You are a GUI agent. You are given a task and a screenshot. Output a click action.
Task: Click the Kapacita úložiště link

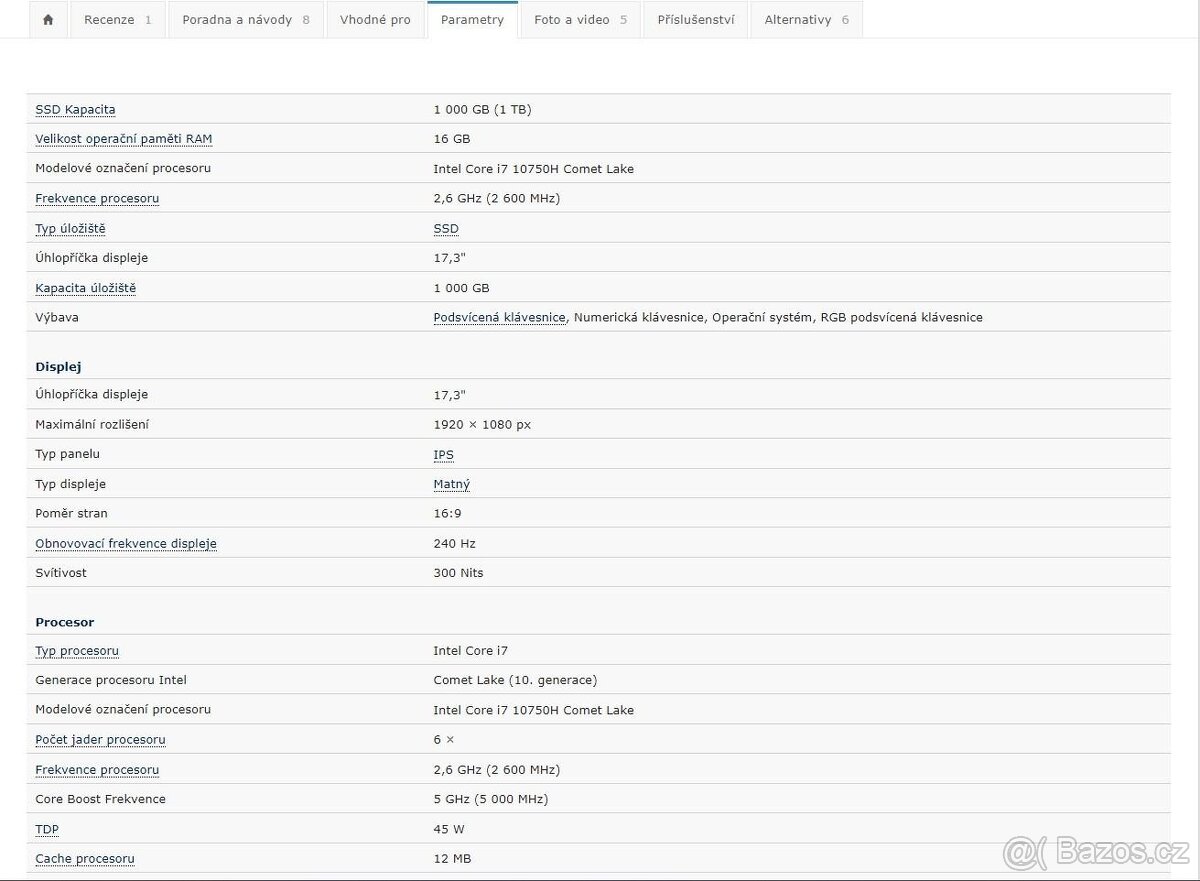pos(85,288)
